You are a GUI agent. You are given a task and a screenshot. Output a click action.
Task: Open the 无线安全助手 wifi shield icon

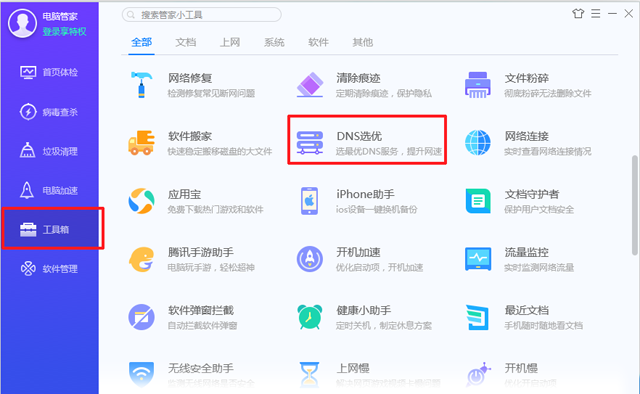(x=141, y=374)
